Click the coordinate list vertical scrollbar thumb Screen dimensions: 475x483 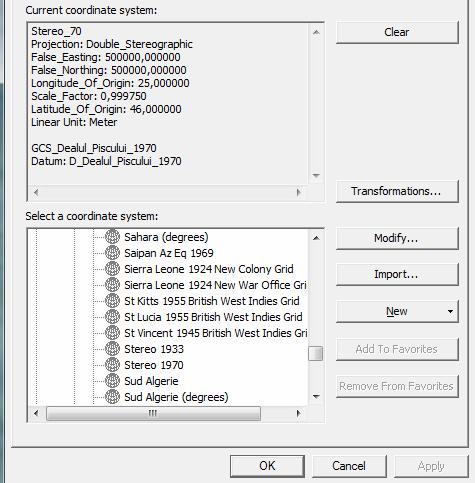click(316, 353)
